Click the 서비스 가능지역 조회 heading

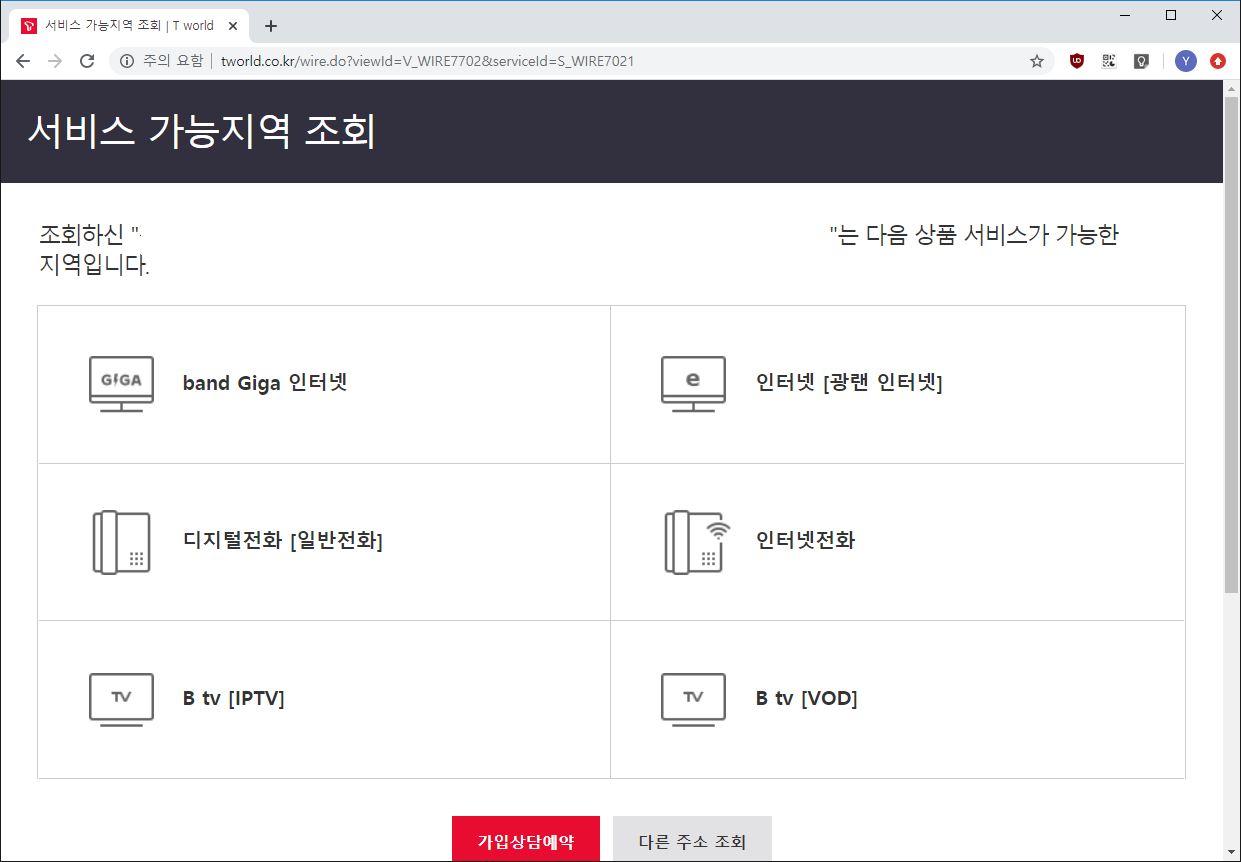[x=201, y=131]
